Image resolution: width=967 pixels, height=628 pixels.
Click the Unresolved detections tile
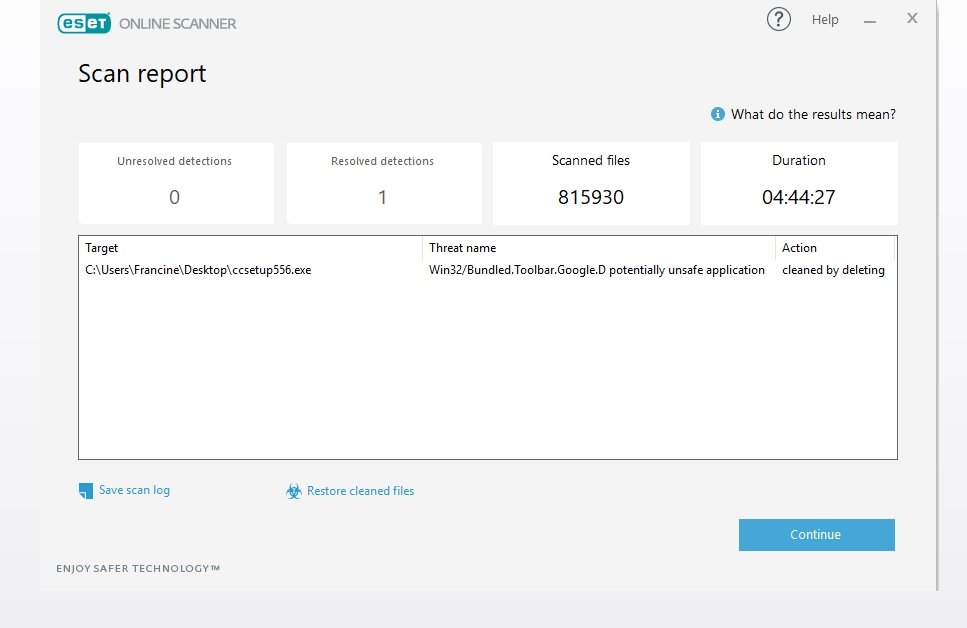click(x=176, y=183)
